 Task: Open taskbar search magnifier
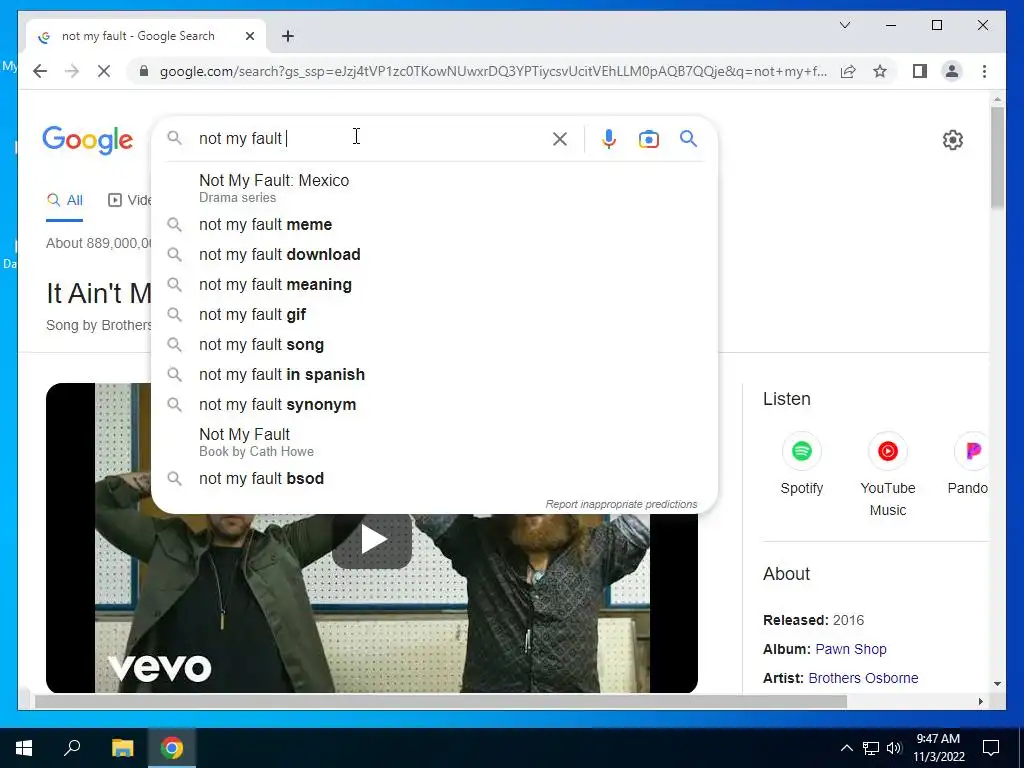tap(72, 748)
